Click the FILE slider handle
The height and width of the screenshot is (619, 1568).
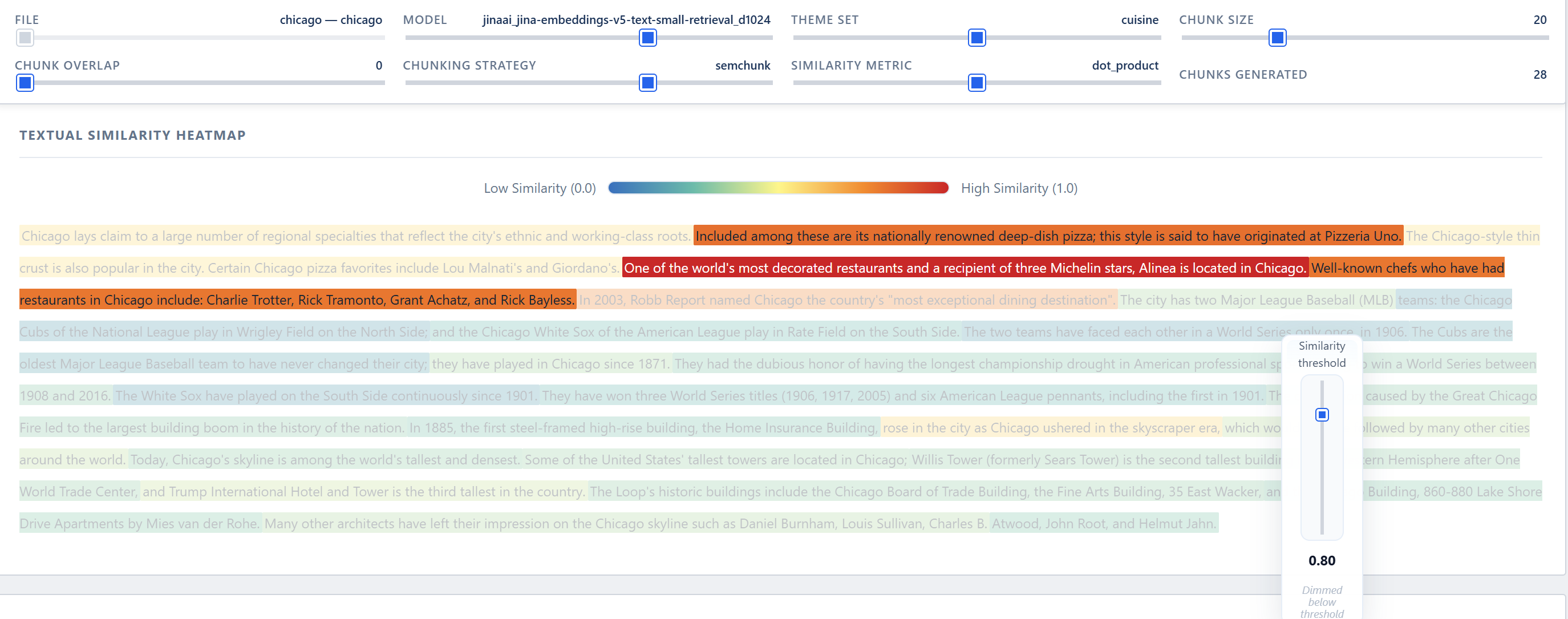coord(25,38)
